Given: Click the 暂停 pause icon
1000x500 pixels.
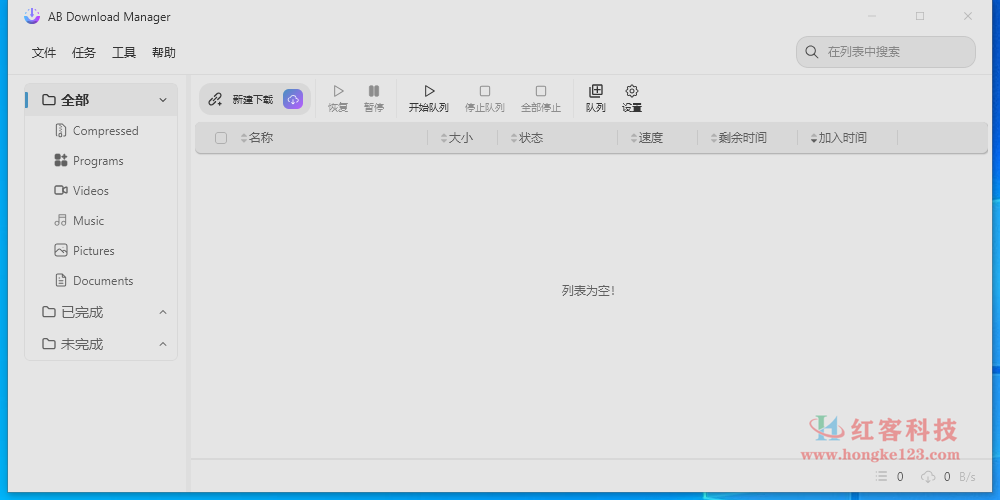Looking at the screenshot, I should click(x=374, y=91).
